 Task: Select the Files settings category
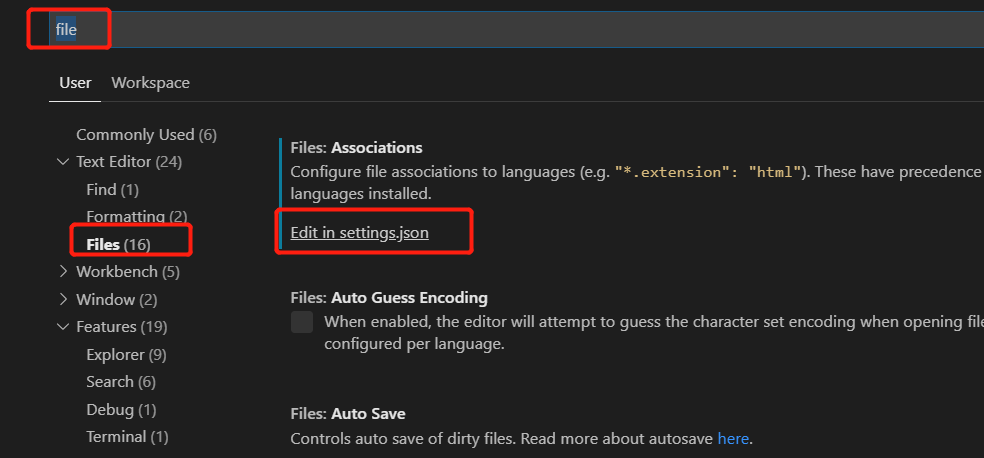[118, 244]
